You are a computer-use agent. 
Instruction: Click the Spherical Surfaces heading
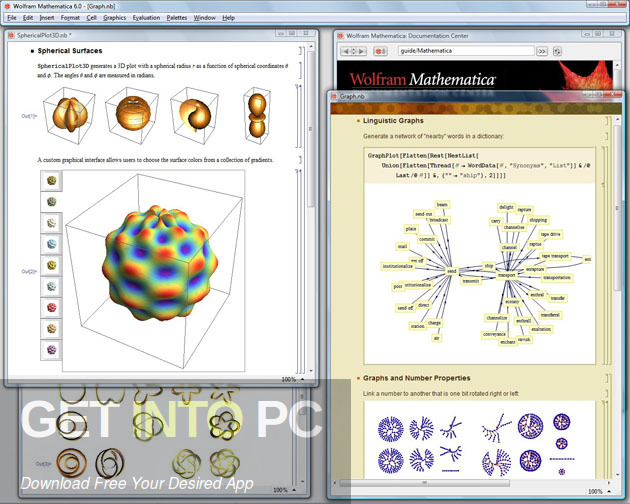[70, 51]
